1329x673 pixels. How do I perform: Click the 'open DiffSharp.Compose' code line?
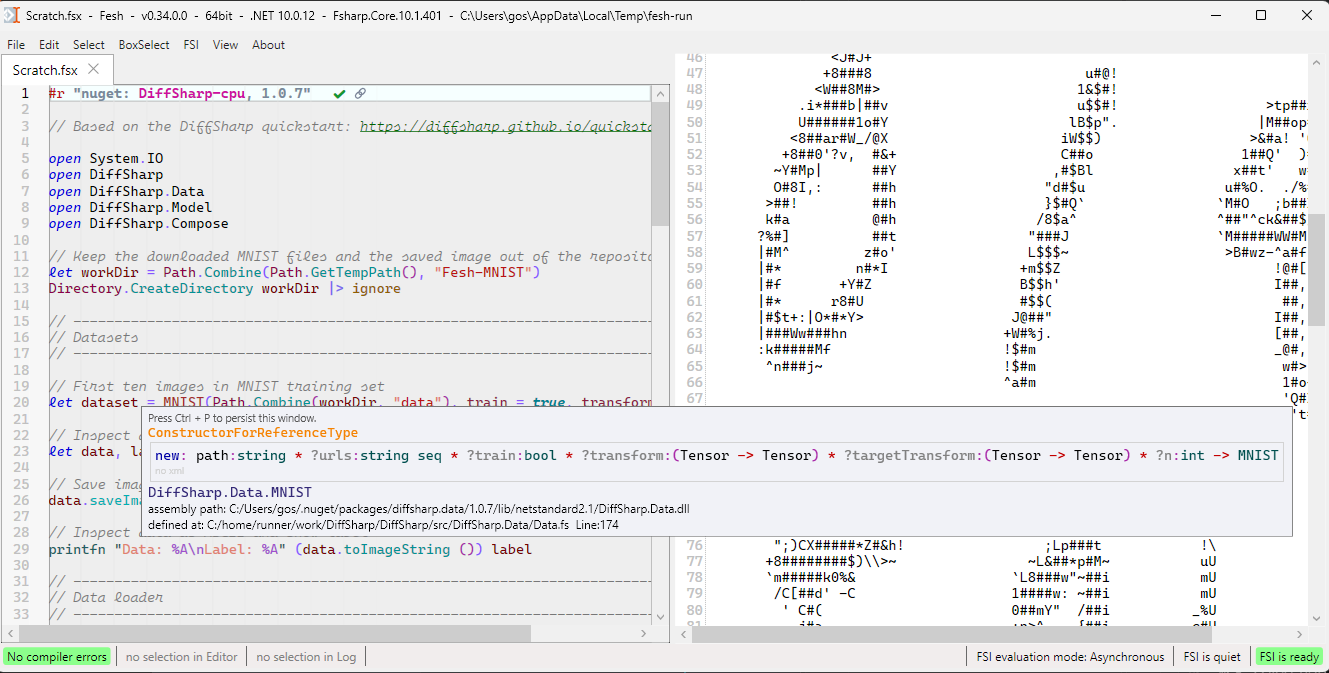tap(139, 223)
